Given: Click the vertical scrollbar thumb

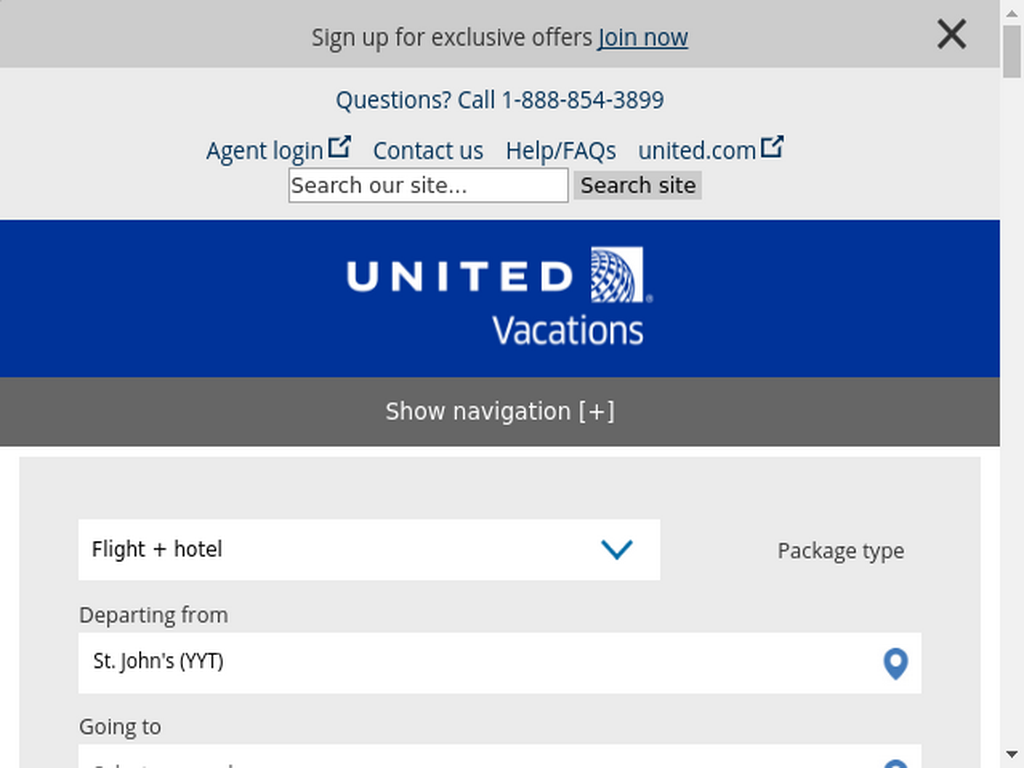Looking at the screenshot, I should [1012, 52].
